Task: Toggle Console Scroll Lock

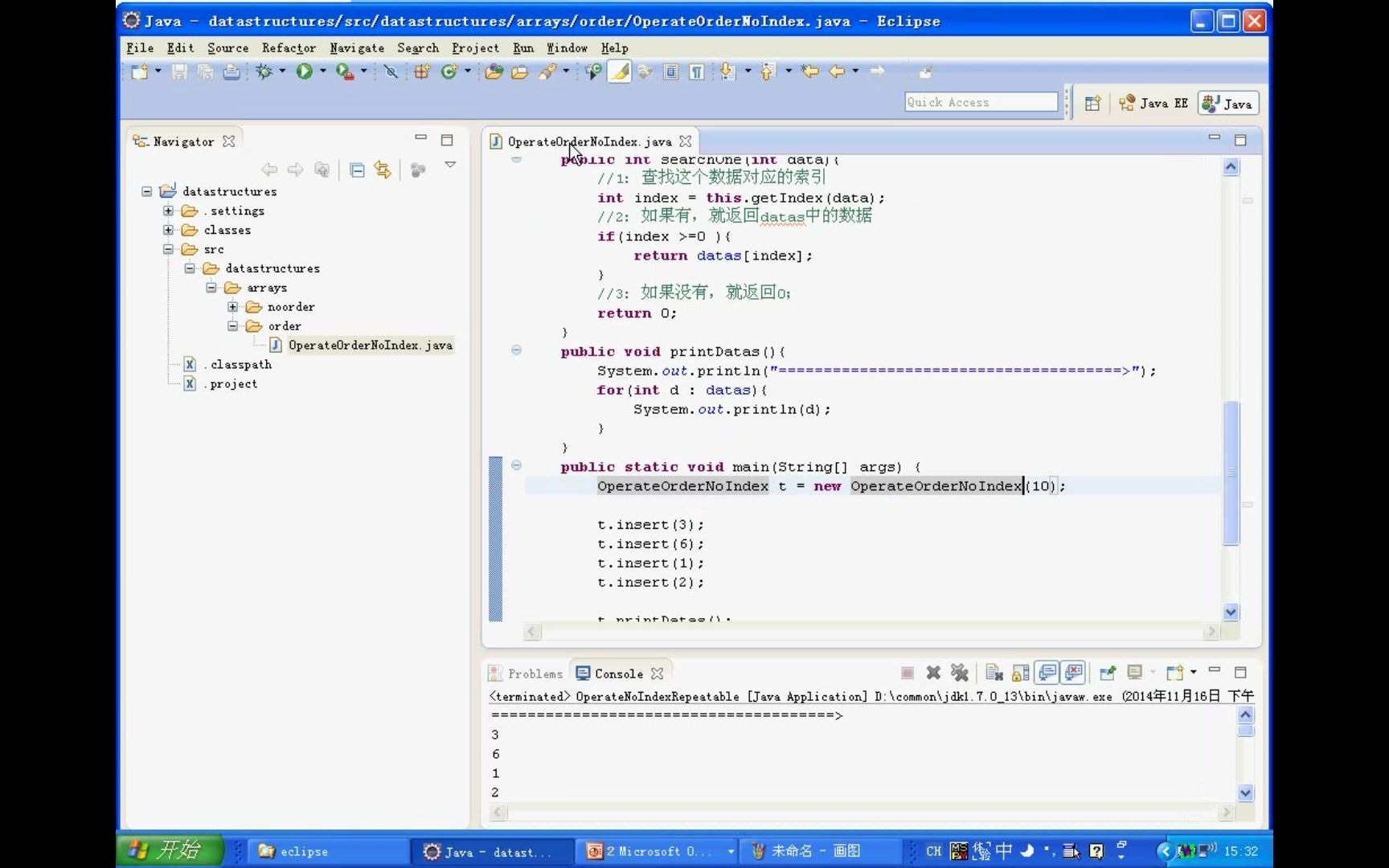Action: tap(1021, 673)
